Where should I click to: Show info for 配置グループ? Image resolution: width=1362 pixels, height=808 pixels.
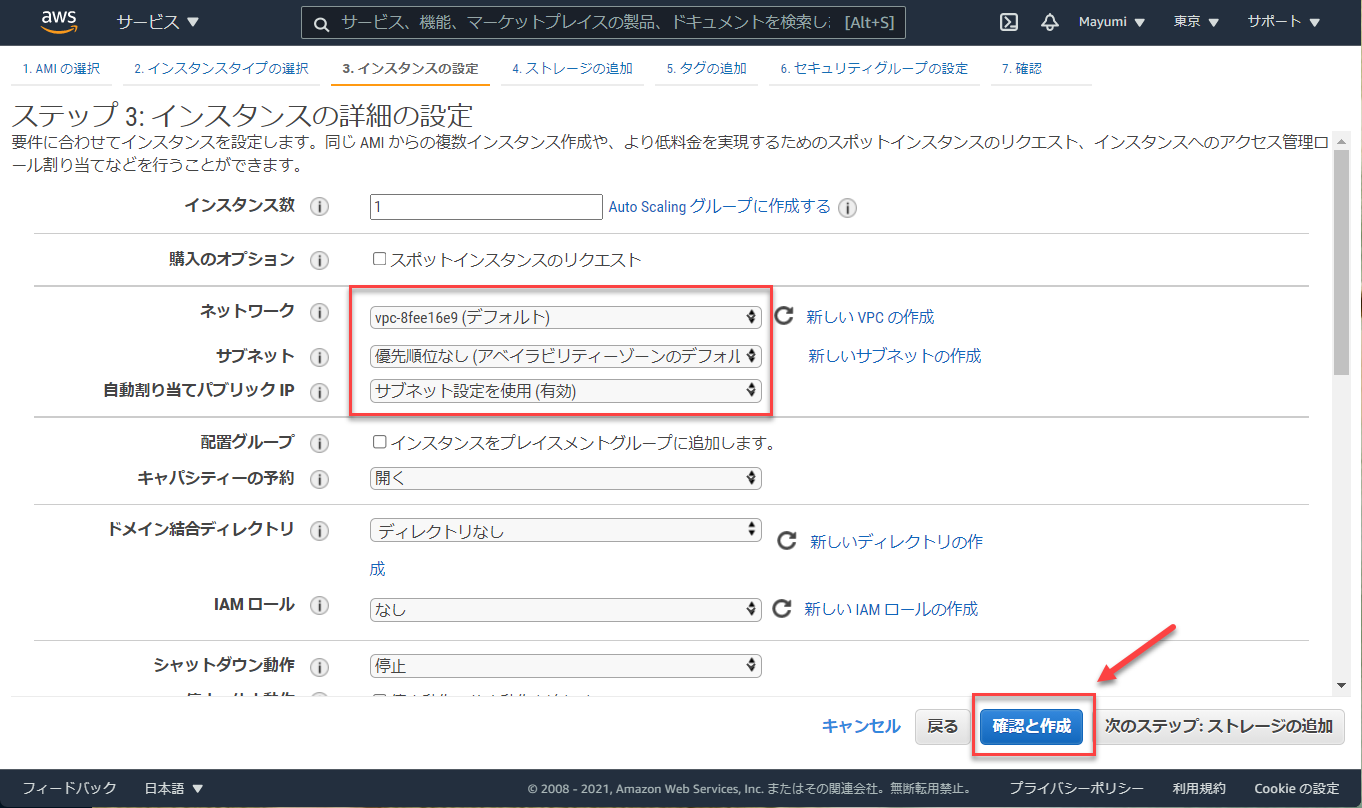319,443
